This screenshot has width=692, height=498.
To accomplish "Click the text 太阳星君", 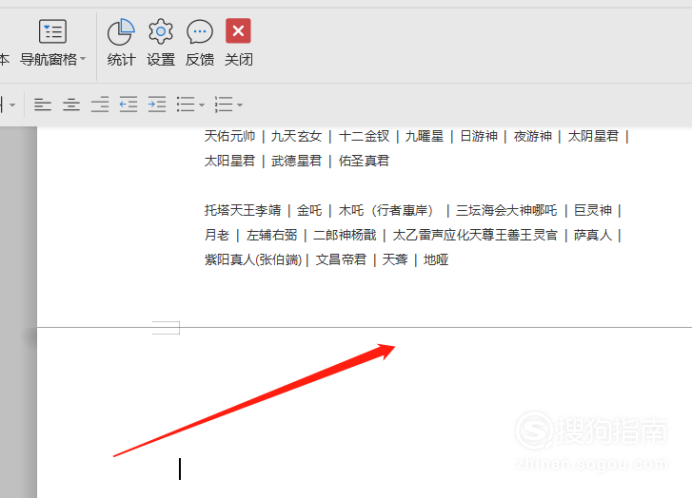I will click(x=229, y=161).
